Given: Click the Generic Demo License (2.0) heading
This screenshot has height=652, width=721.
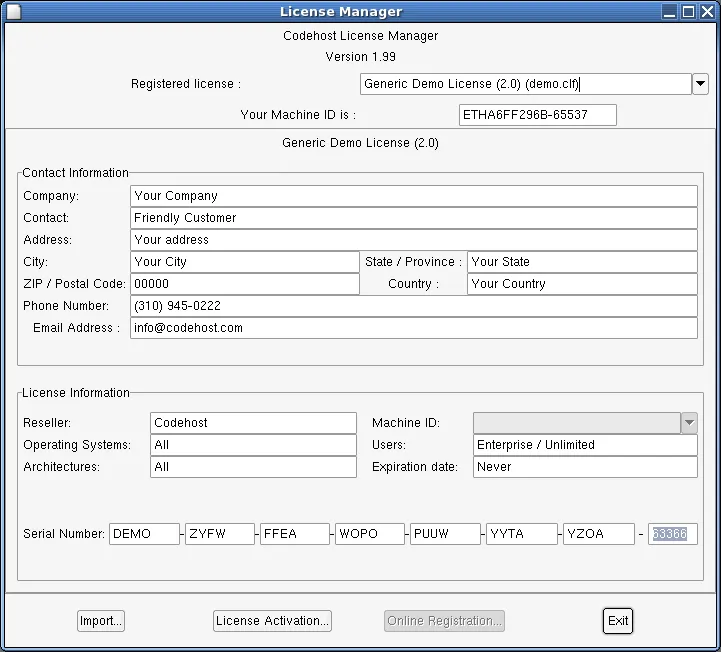Looking at the screenshot, I should 360,143.
